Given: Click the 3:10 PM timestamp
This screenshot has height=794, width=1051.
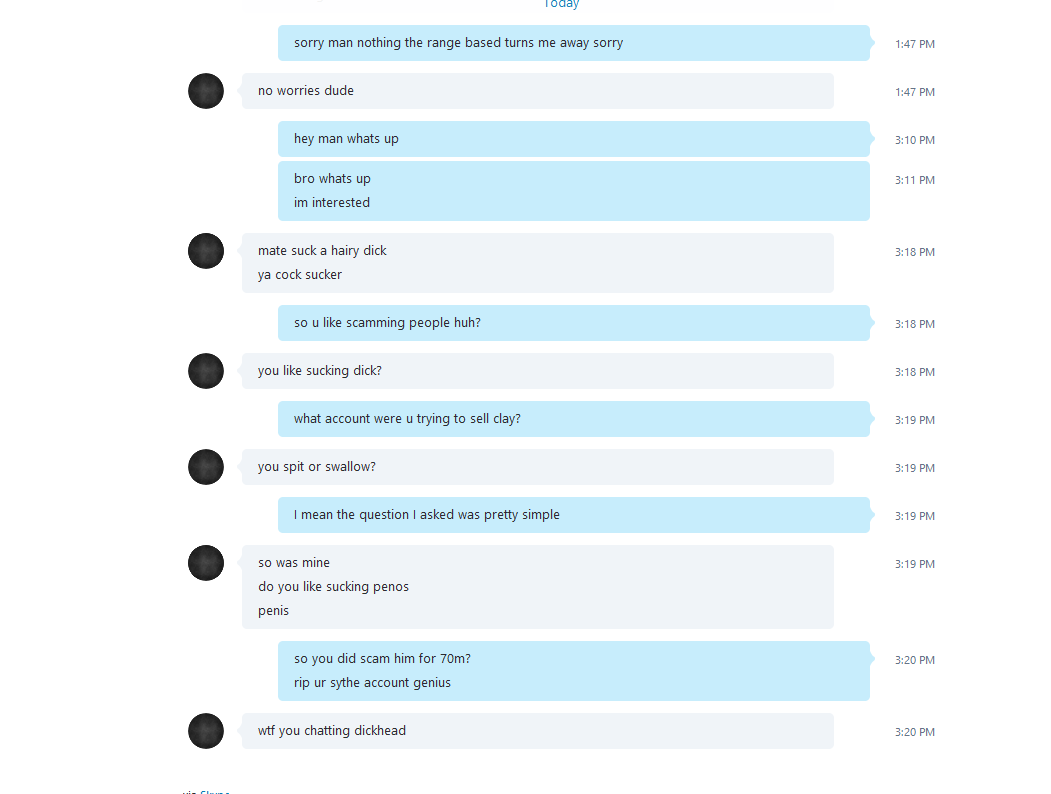Looking at the screenshot, I should (x=914, y=140).
